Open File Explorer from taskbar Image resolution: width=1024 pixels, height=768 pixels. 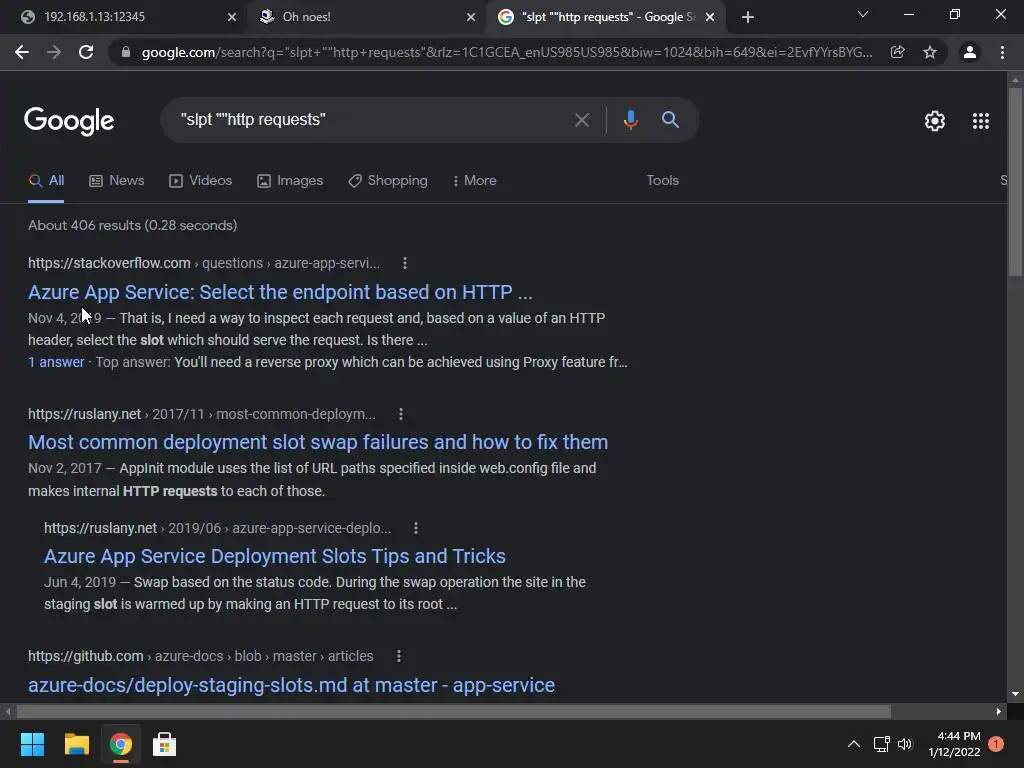(x=76, y=744)
